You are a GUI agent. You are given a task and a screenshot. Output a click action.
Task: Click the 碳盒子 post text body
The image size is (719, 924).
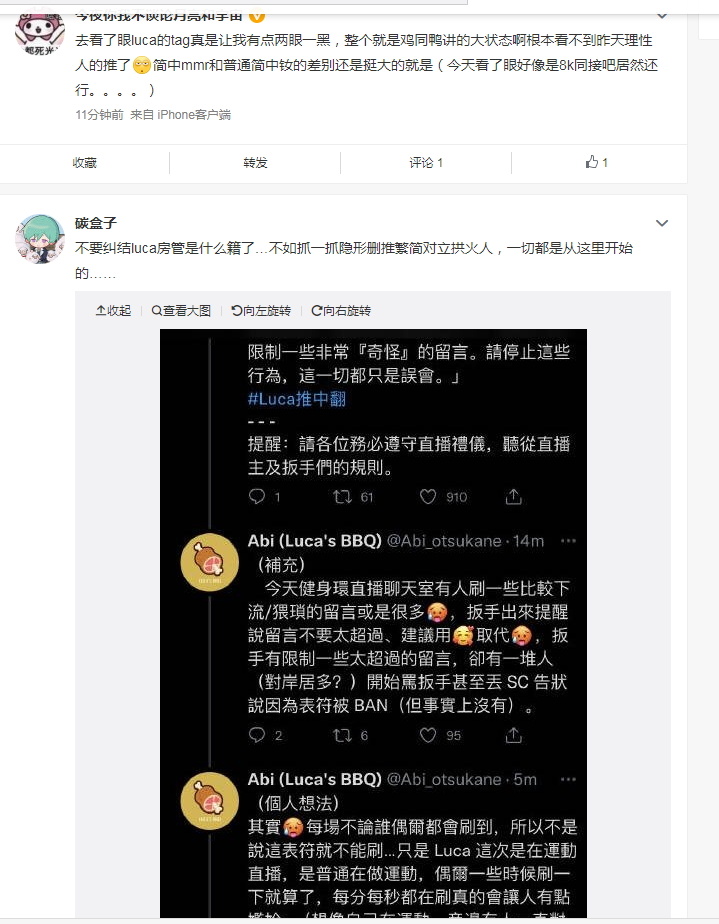point(354,260)
